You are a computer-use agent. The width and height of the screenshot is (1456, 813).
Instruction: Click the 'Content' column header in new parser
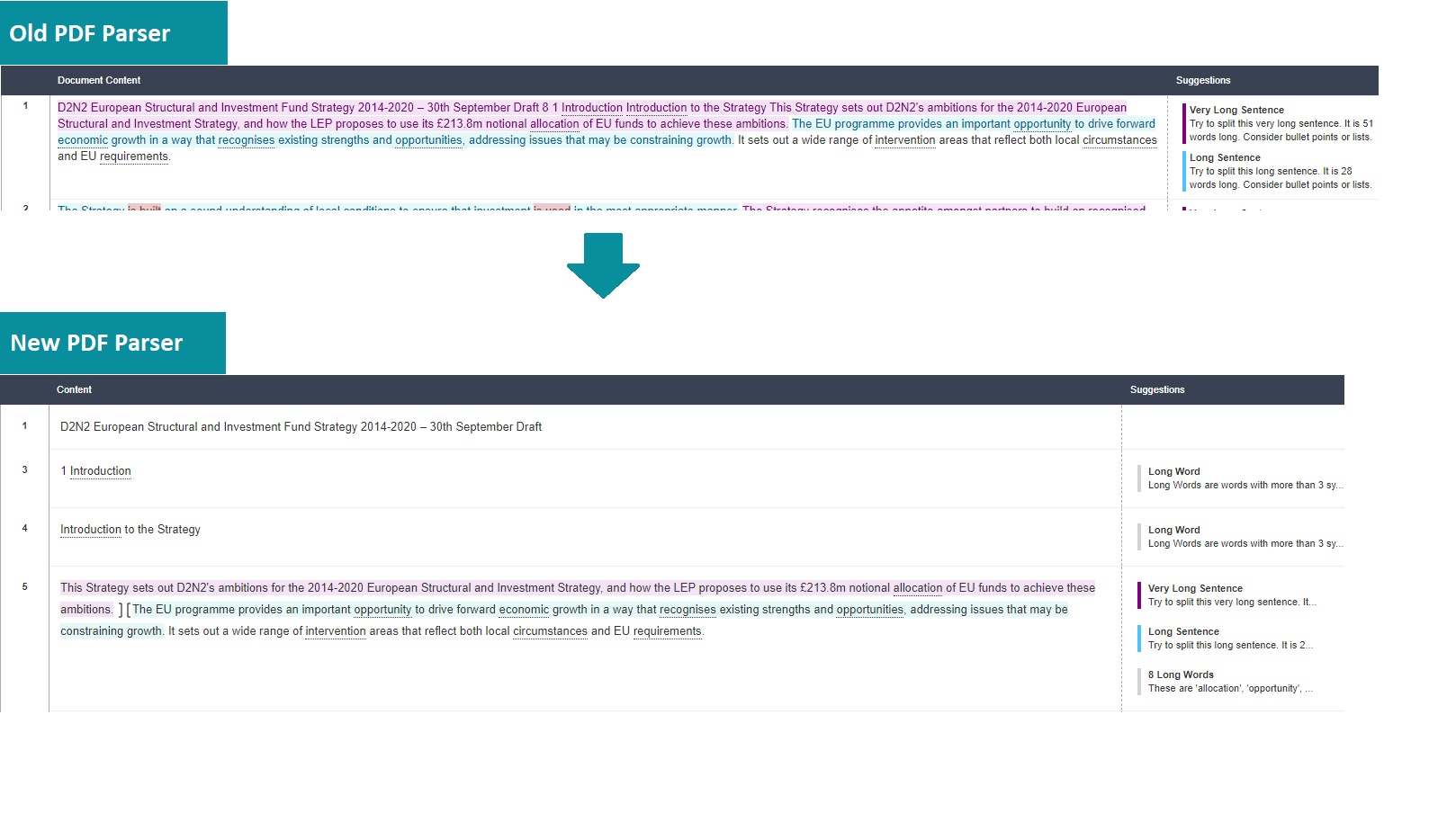74,389
